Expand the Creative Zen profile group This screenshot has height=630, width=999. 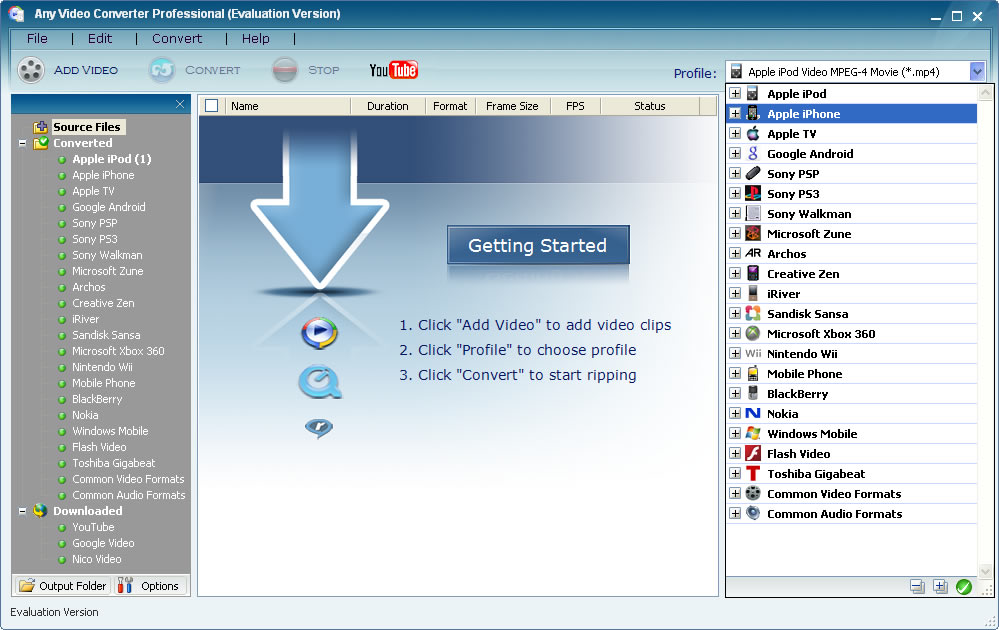tap(735, 273)
